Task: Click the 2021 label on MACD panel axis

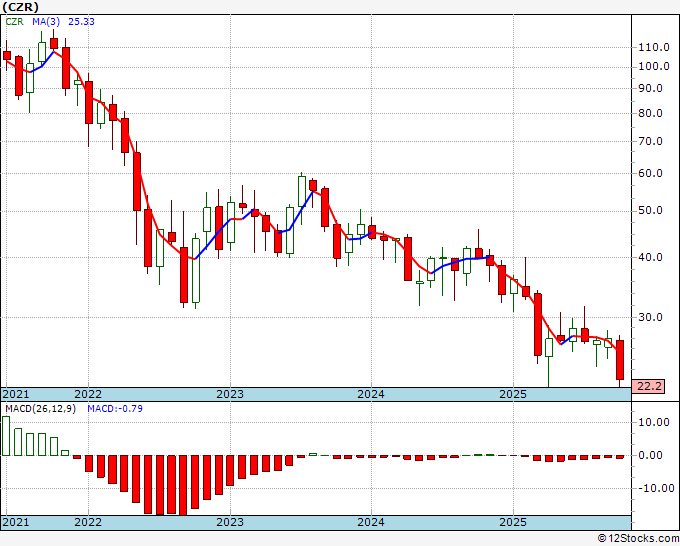Action: [16, 522]
